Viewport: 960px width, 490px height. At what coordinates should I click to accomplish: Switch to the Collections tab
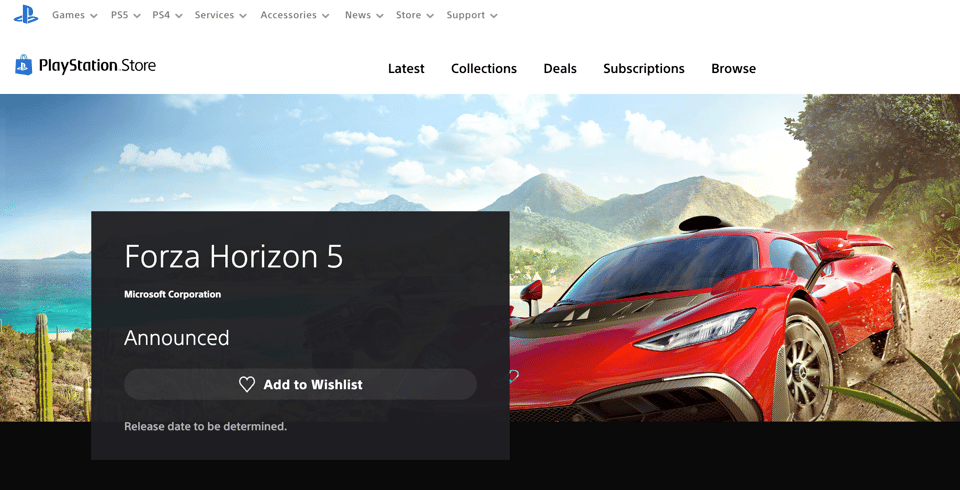point(484,69)
